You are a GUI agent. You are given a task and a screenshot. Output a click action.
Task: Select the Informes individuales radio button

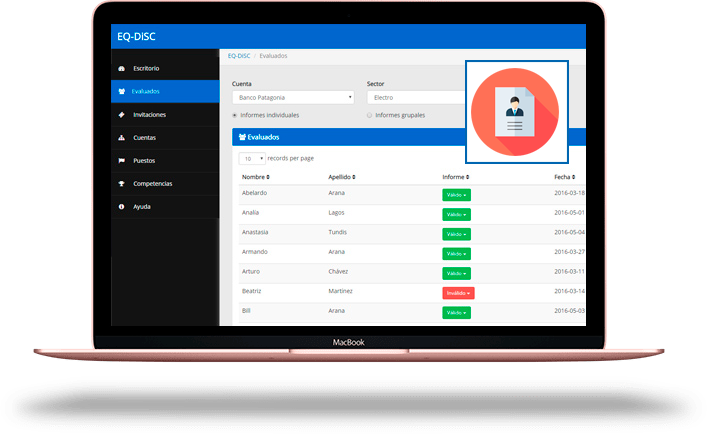(235, 115)
